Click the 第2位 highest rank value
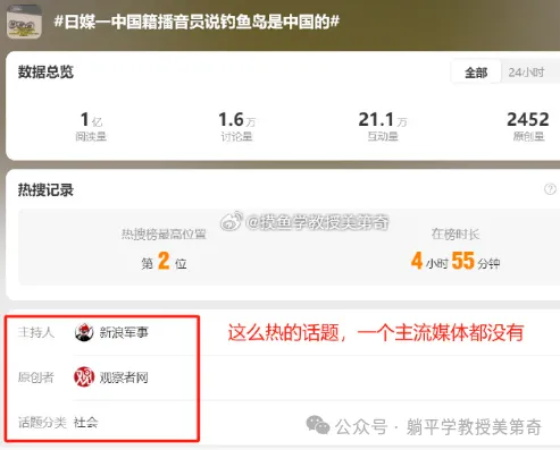 [x=164, y=261]
